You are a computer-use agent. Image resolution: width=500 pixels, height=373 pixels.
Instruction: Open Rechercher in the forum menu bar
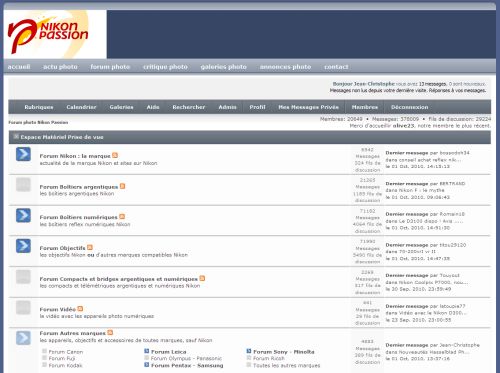189,107
